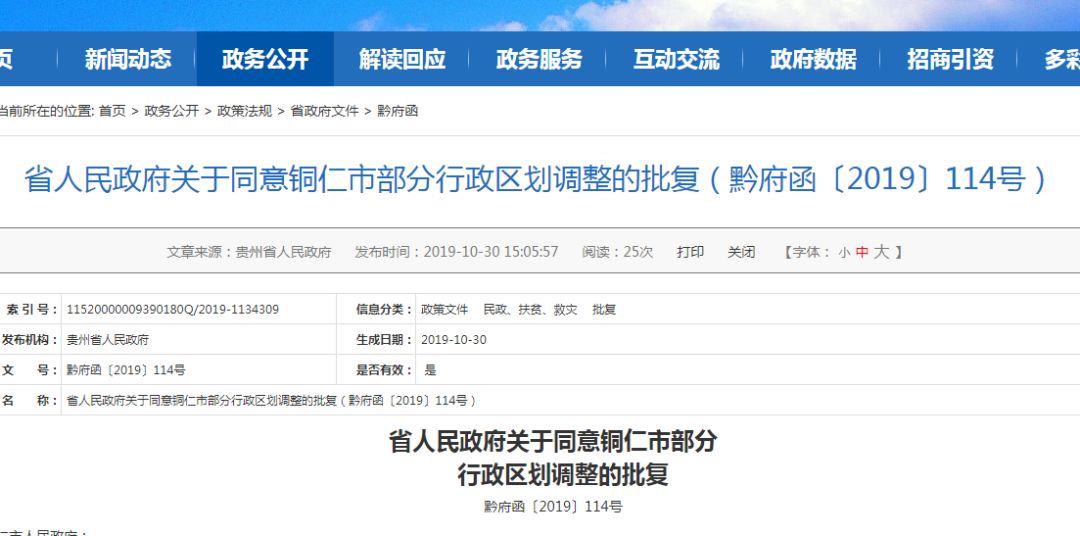The image size is (1080, 536).
Task: Switch to the 互动交流 navigation tab
Action: [676, 60]
